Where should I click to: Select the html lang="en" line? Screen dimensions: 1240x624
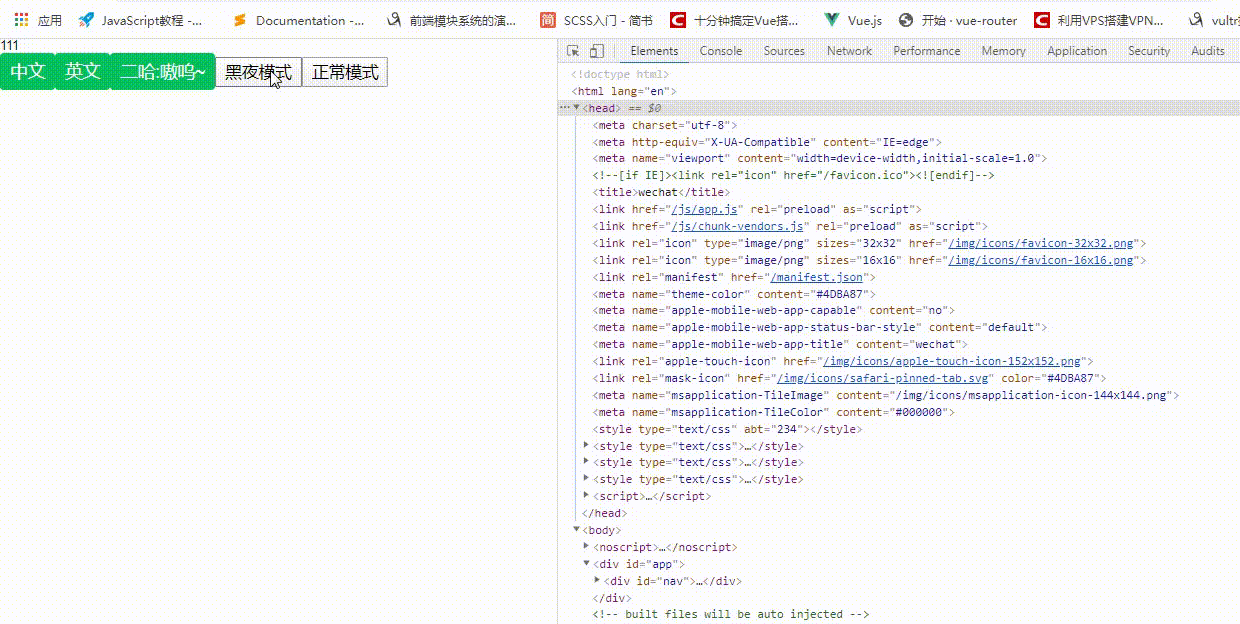(624, 91)
